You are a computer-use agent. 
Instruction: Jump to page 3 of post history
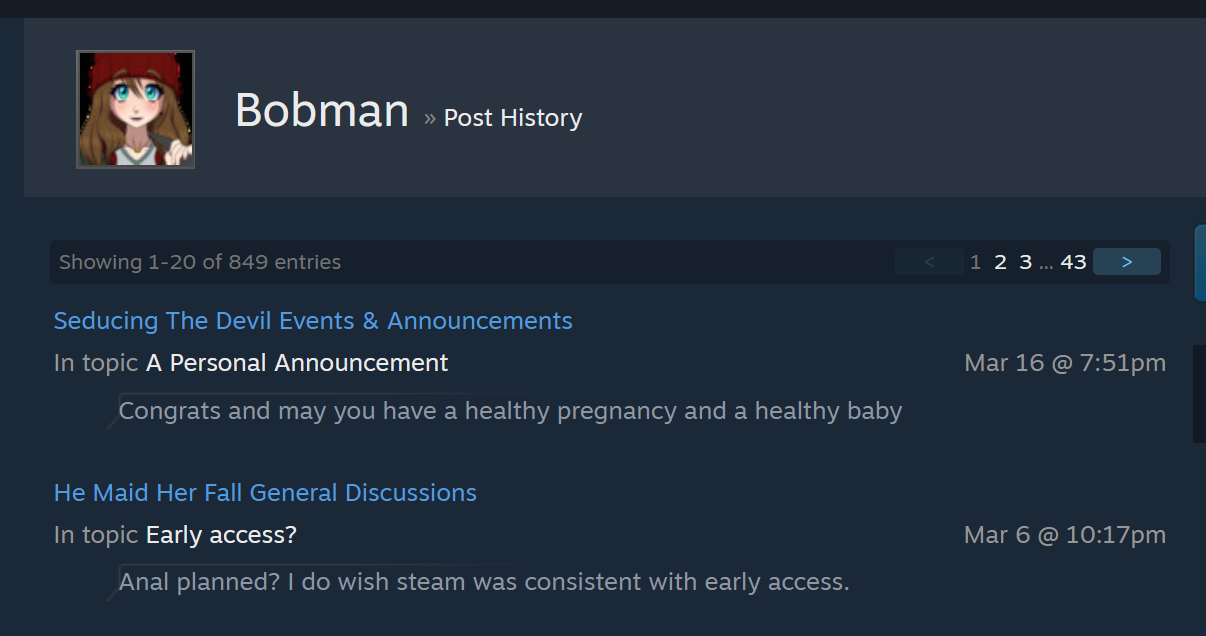click(1025, 262)
